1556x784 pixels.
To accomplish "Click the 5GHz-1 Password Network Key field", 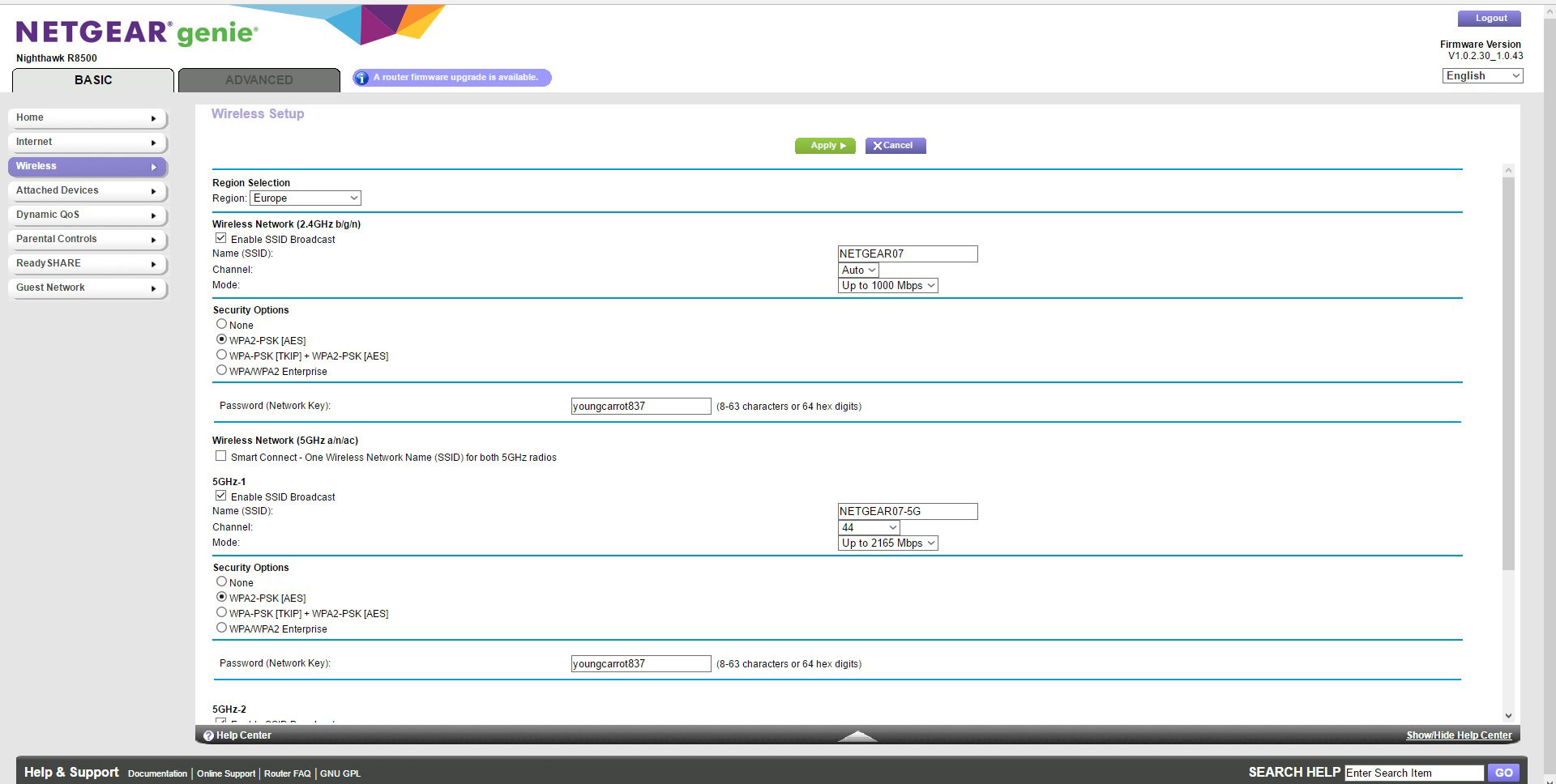I will click(x=641, y=664).
